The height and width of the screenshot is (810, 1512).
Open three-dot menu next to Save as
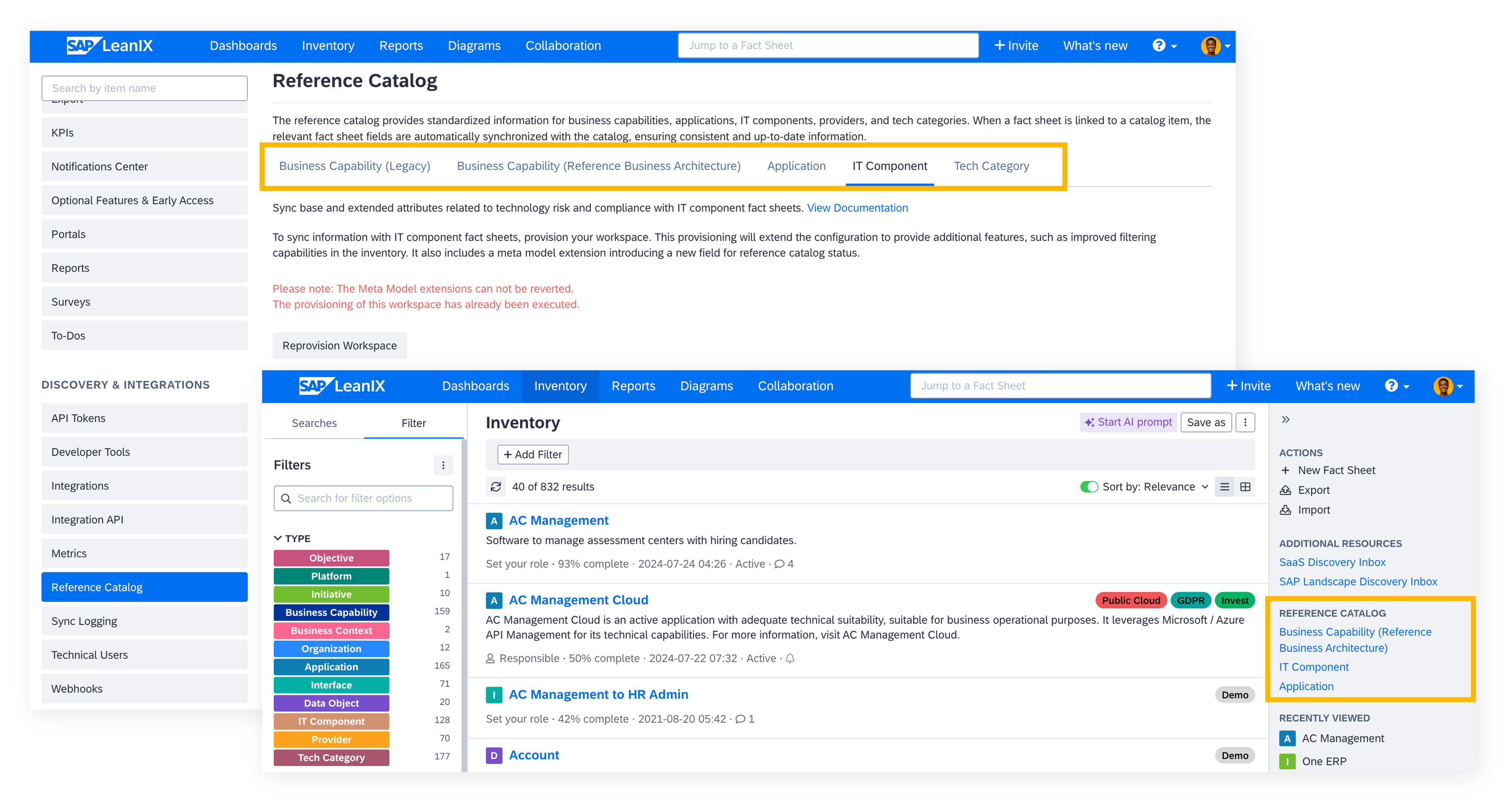point(1245,422)
